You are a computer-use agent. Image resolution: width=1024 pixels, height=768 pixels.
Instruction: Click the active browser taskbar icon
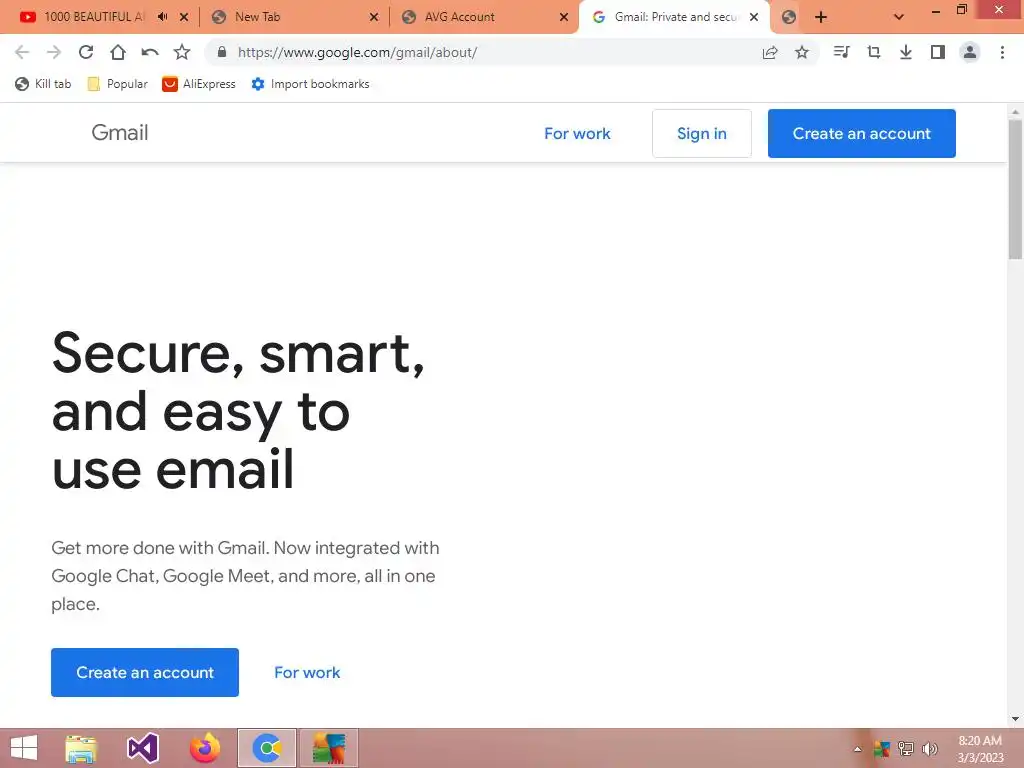click(x=266, y=748)
